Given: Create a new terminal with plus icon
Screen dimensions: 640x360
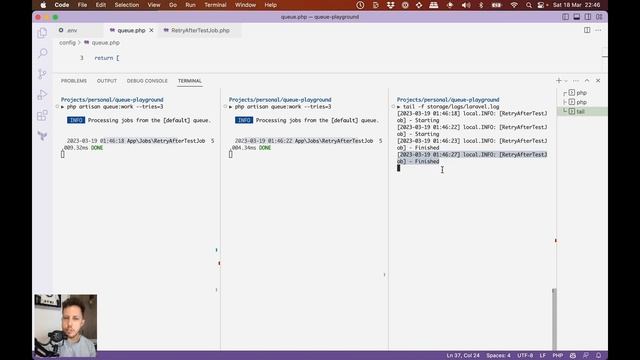Looking at the screenshot, I should click(559, 80).
